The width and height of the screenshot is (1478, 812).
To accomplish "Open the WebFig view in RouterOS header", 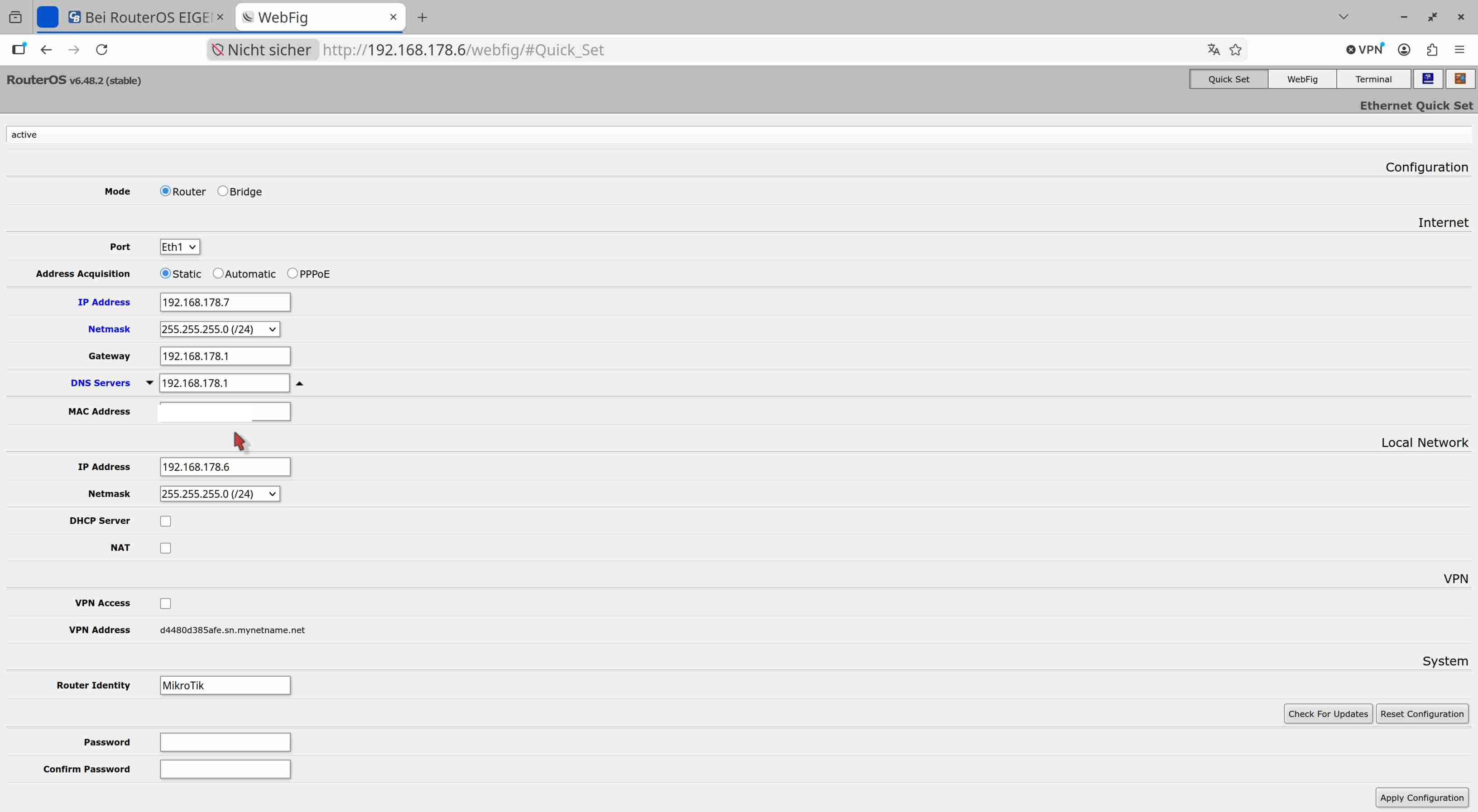I will (1302, 79).
